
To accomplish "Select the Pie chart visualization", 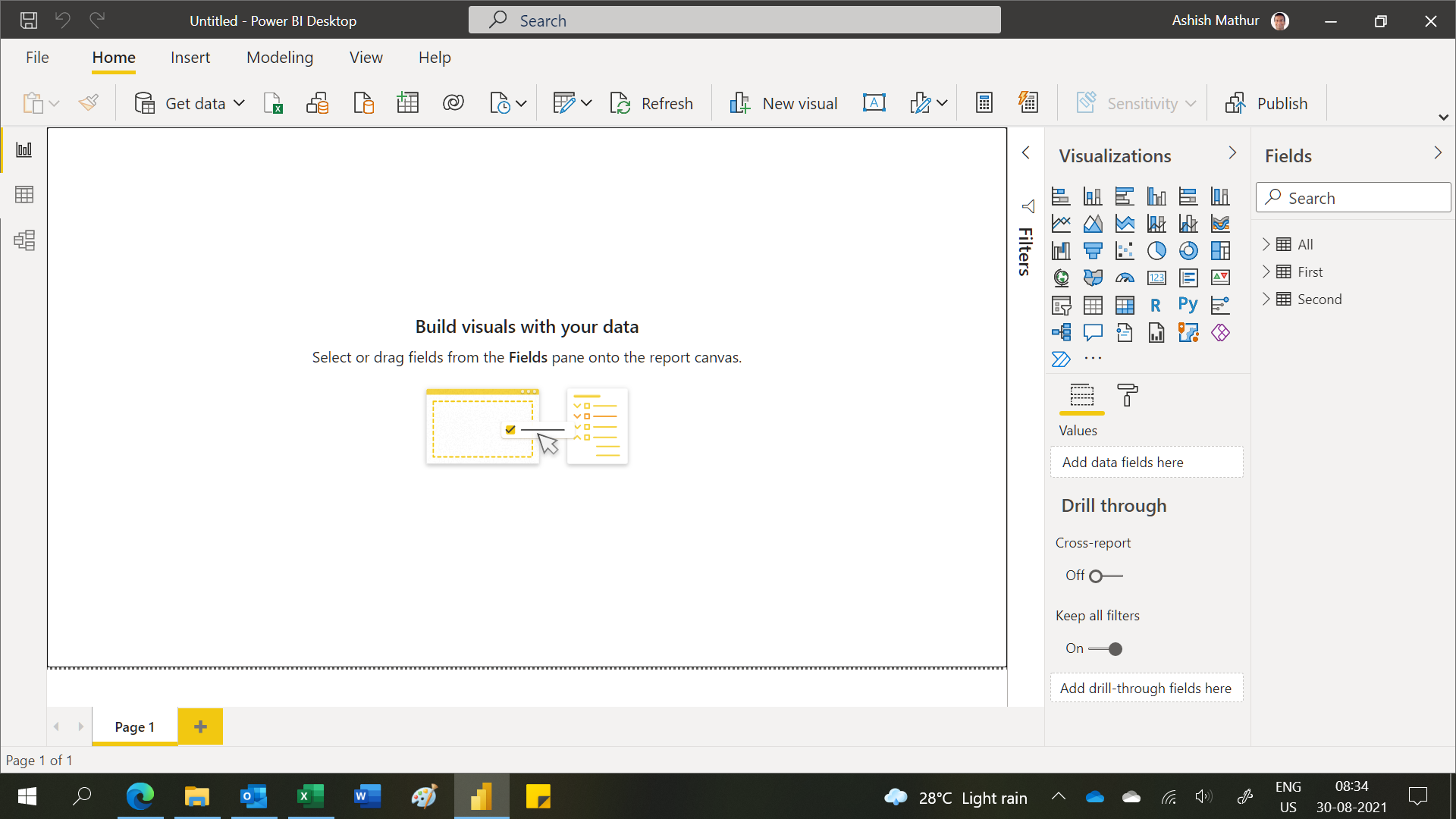I will [1156, 251].
